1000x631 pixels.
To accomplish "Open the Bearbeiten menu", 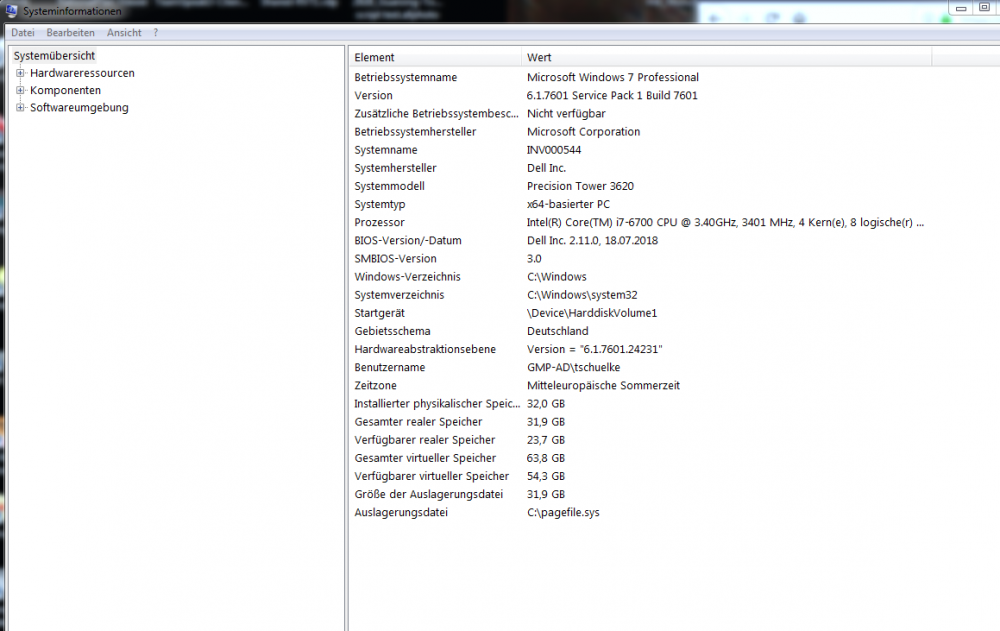I will (70, 32).
